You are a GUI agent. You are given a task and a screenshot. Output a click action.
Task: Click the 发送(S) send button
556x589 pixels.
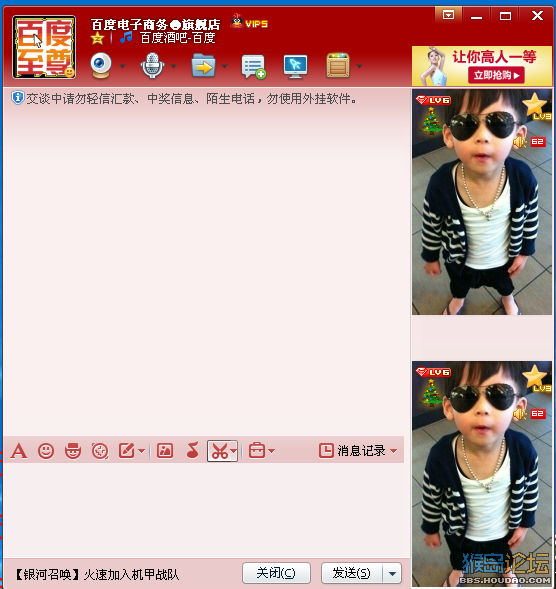tap(352, 573)
